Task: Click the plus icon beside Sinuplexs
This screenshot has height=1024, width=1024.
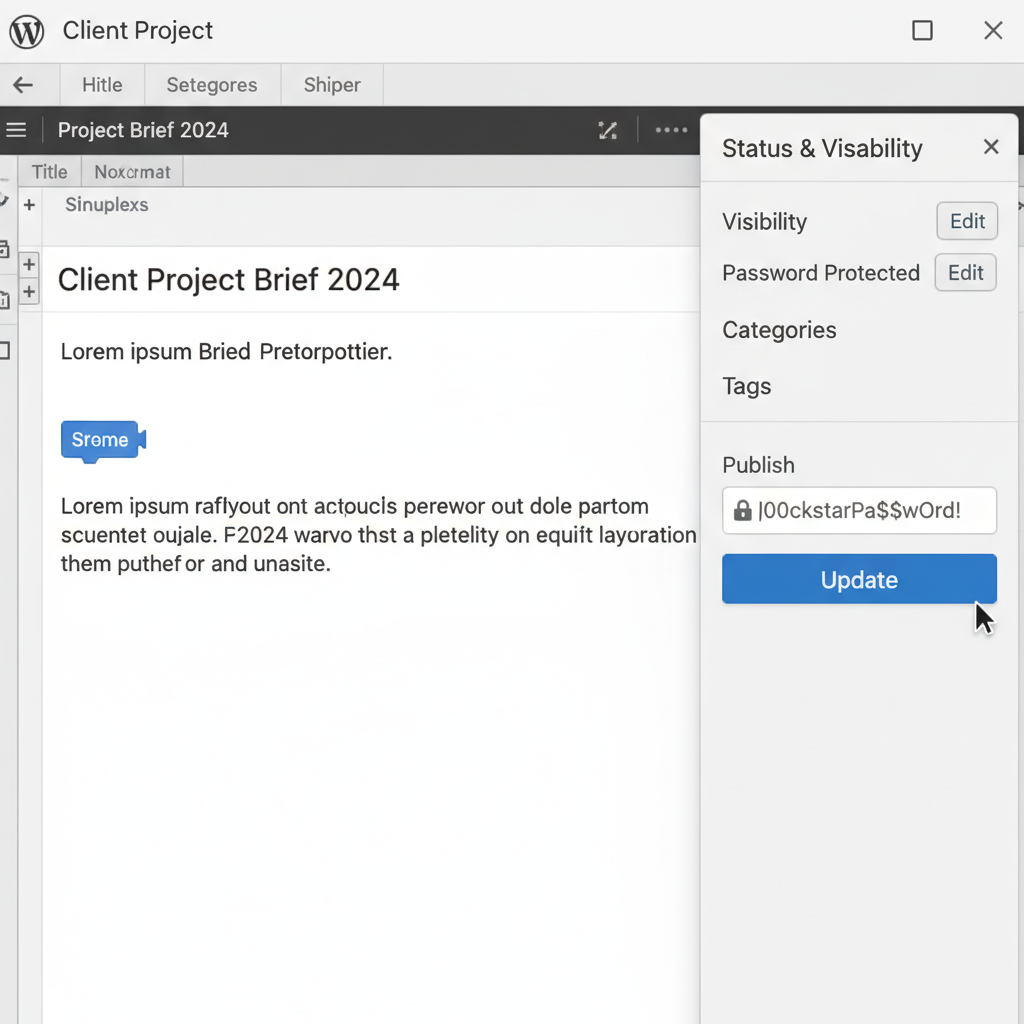Action: click(29, 205)
